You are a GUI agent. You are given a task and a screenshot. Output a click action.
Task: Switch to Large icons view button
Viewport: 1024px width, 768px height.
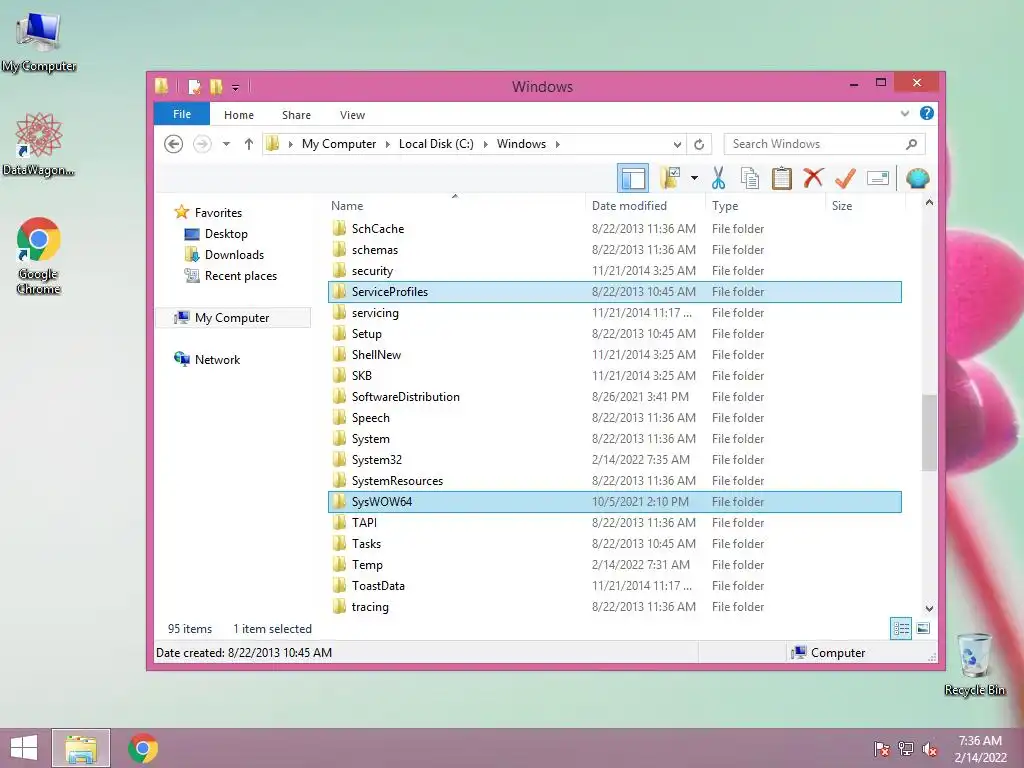pyautogui.click(x=923, y=628)
